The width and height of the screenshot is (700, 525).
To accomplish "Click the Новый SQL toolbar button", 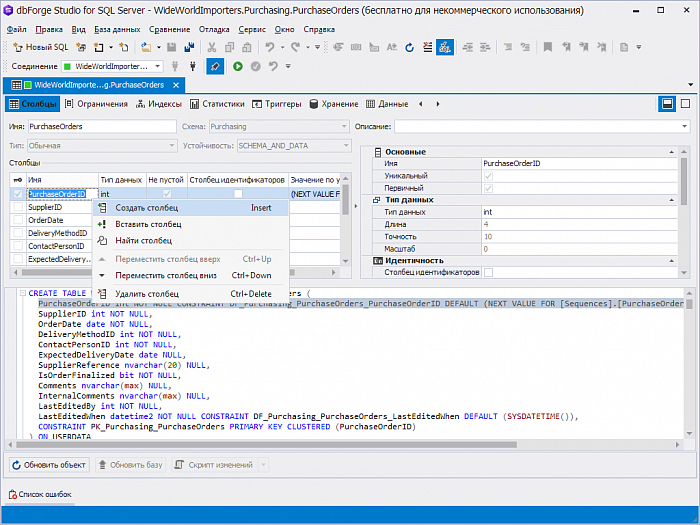I will pos(41,47).
